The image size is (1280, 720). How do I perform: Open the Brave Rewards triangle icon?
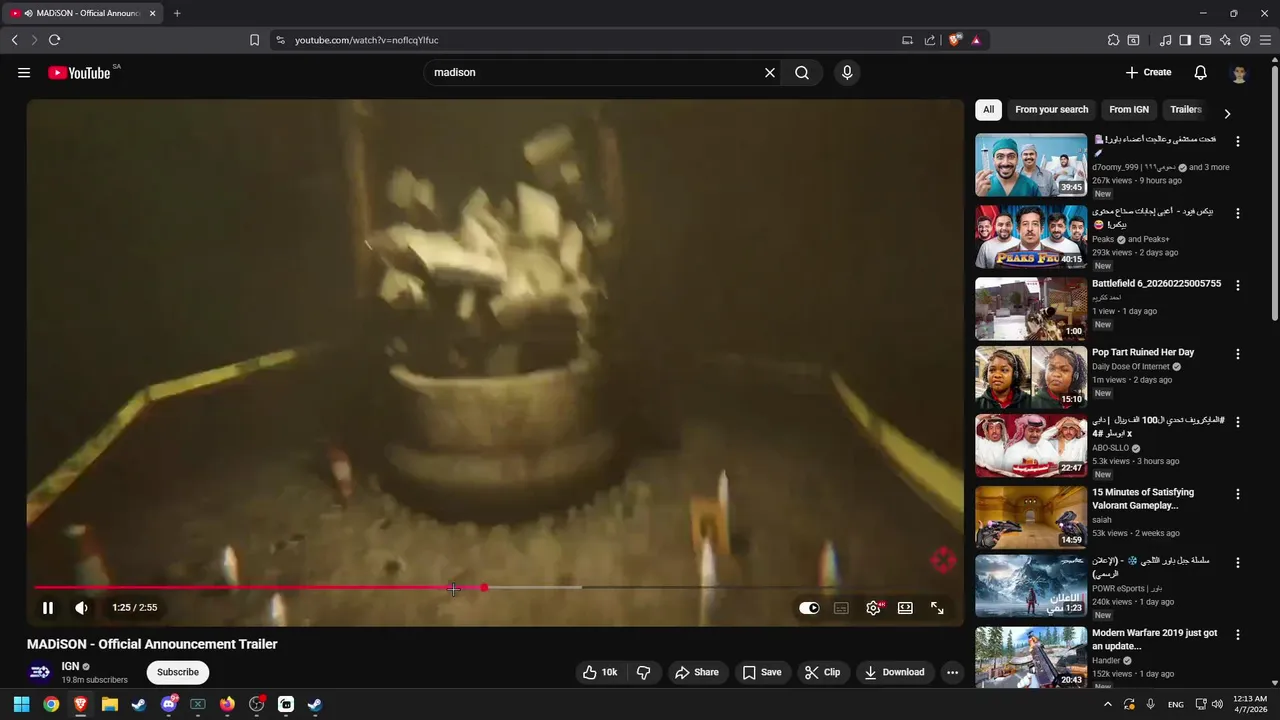pos(976,40)
